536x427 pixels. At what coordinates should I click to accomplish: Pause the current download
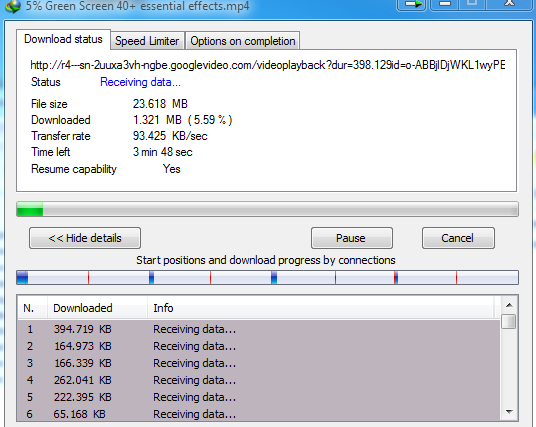pos(351,238)
